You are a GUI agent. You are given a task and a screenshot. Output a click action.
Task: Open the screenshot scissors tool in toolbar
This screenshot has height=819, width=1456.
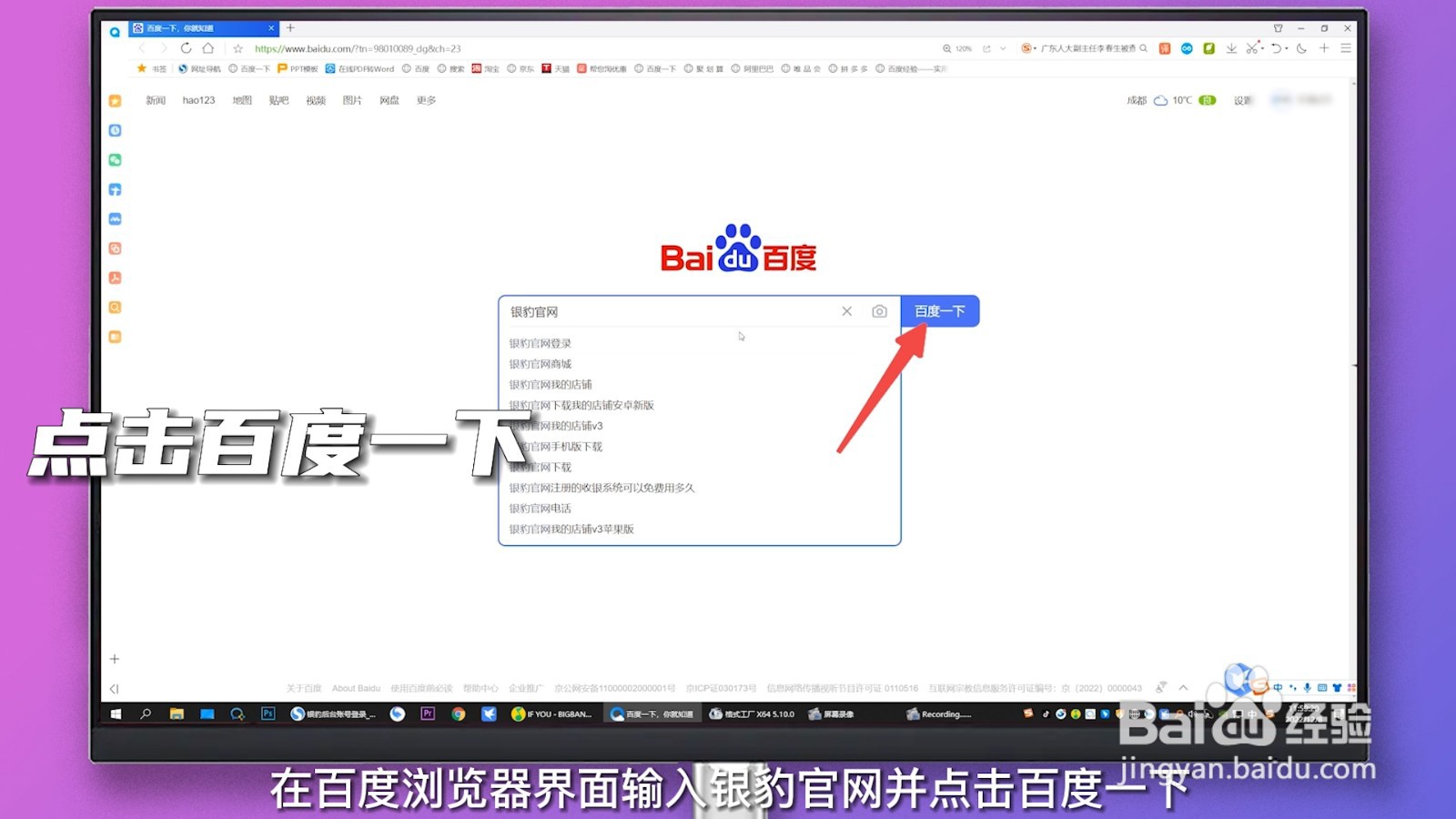[1252, 48]
